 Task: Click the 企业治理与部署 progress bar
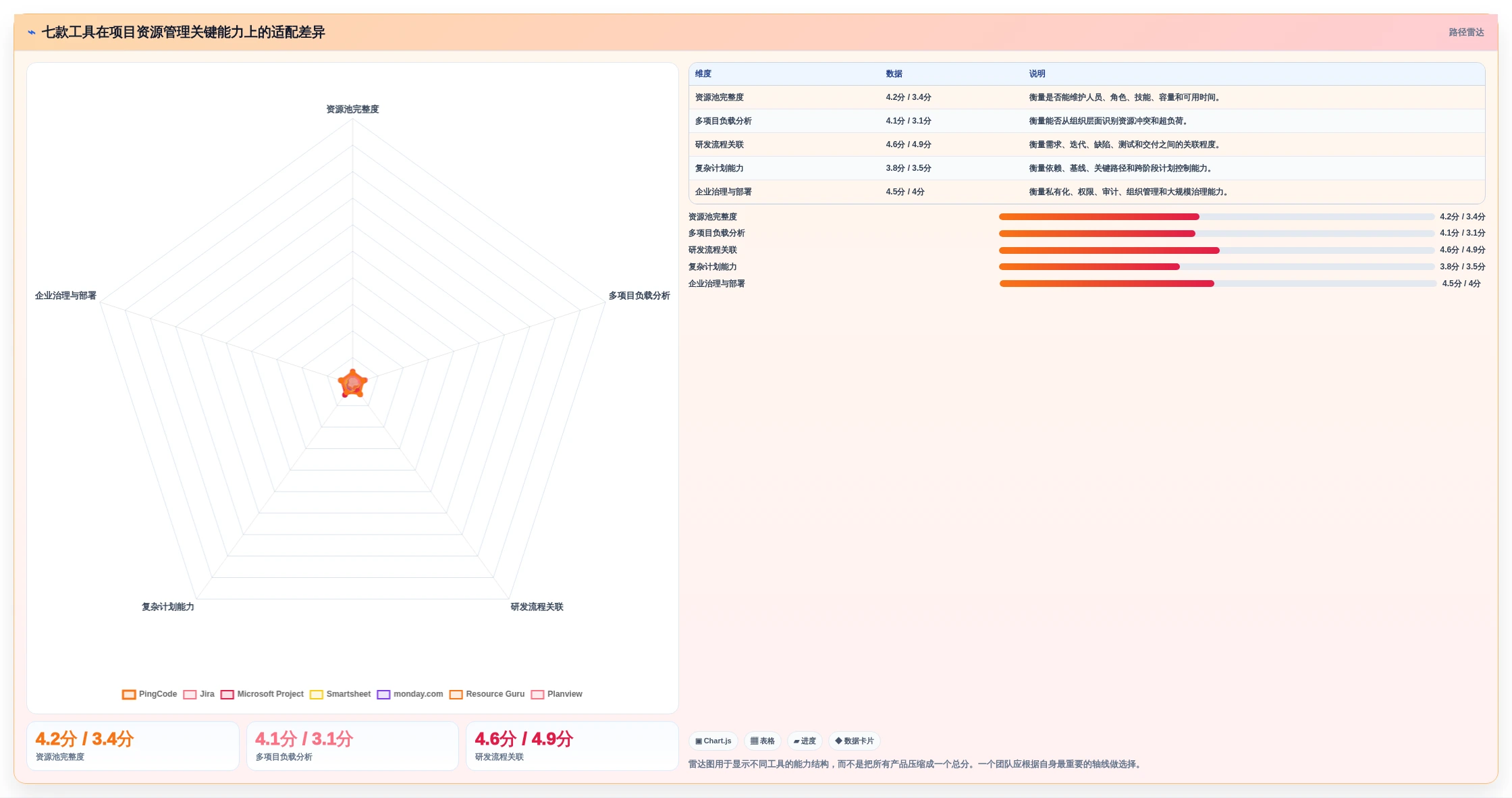tap(1218, 284)
